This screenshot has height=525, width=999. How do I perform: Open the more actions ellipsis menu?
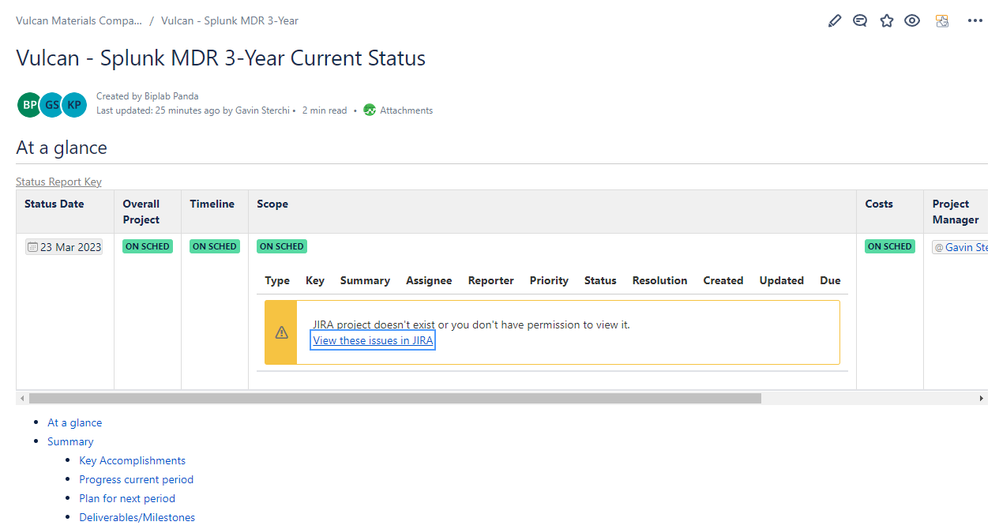point(975,21)
